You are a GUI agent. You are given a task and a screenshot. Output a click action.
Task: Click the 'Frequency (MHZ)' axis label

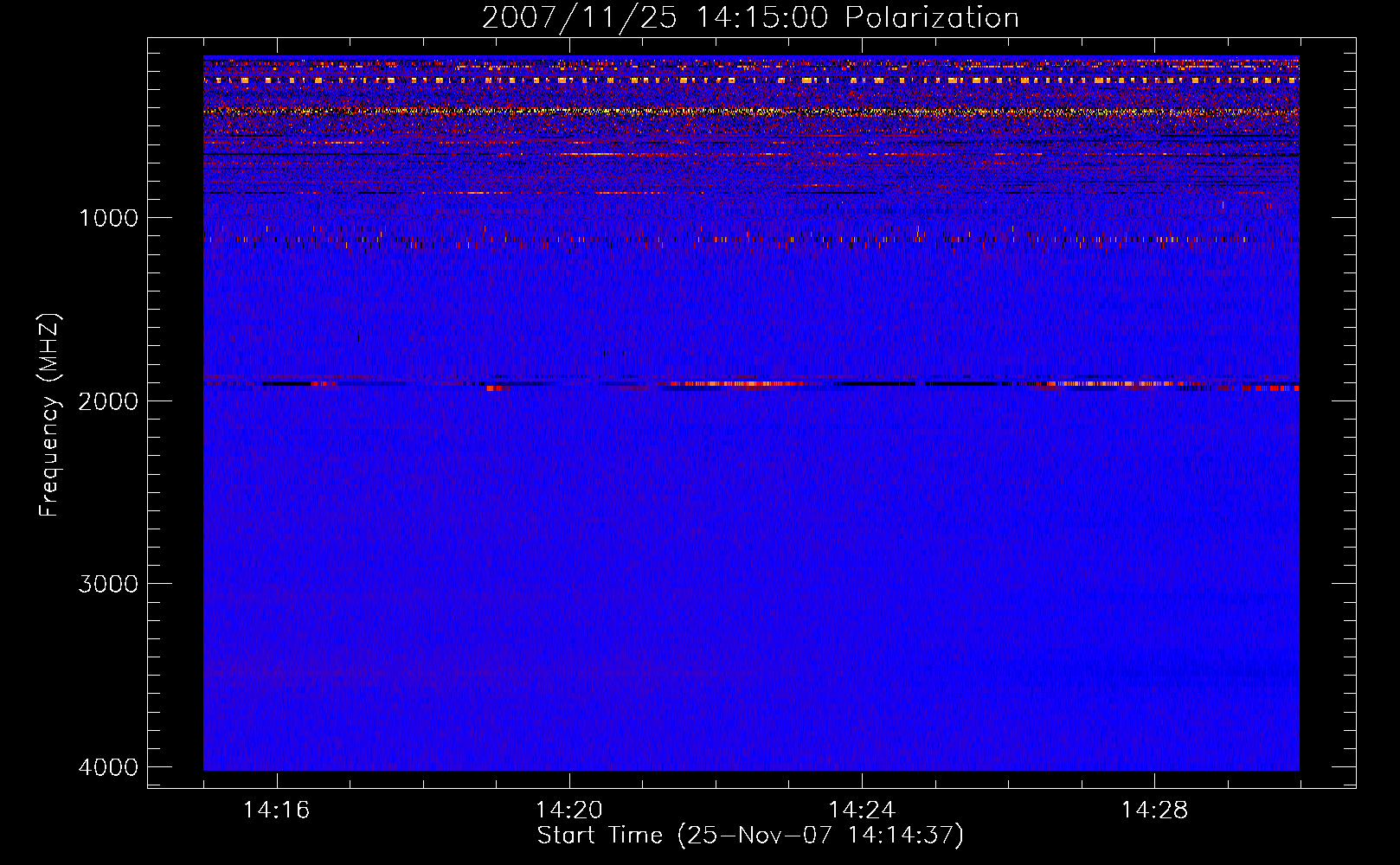coord(49,415)
